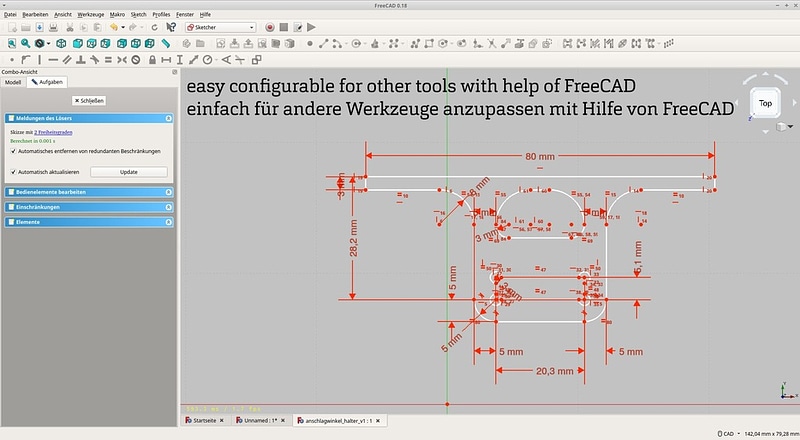Select the trim edge tool
The image size is (800, 440).
pos(491,43)
